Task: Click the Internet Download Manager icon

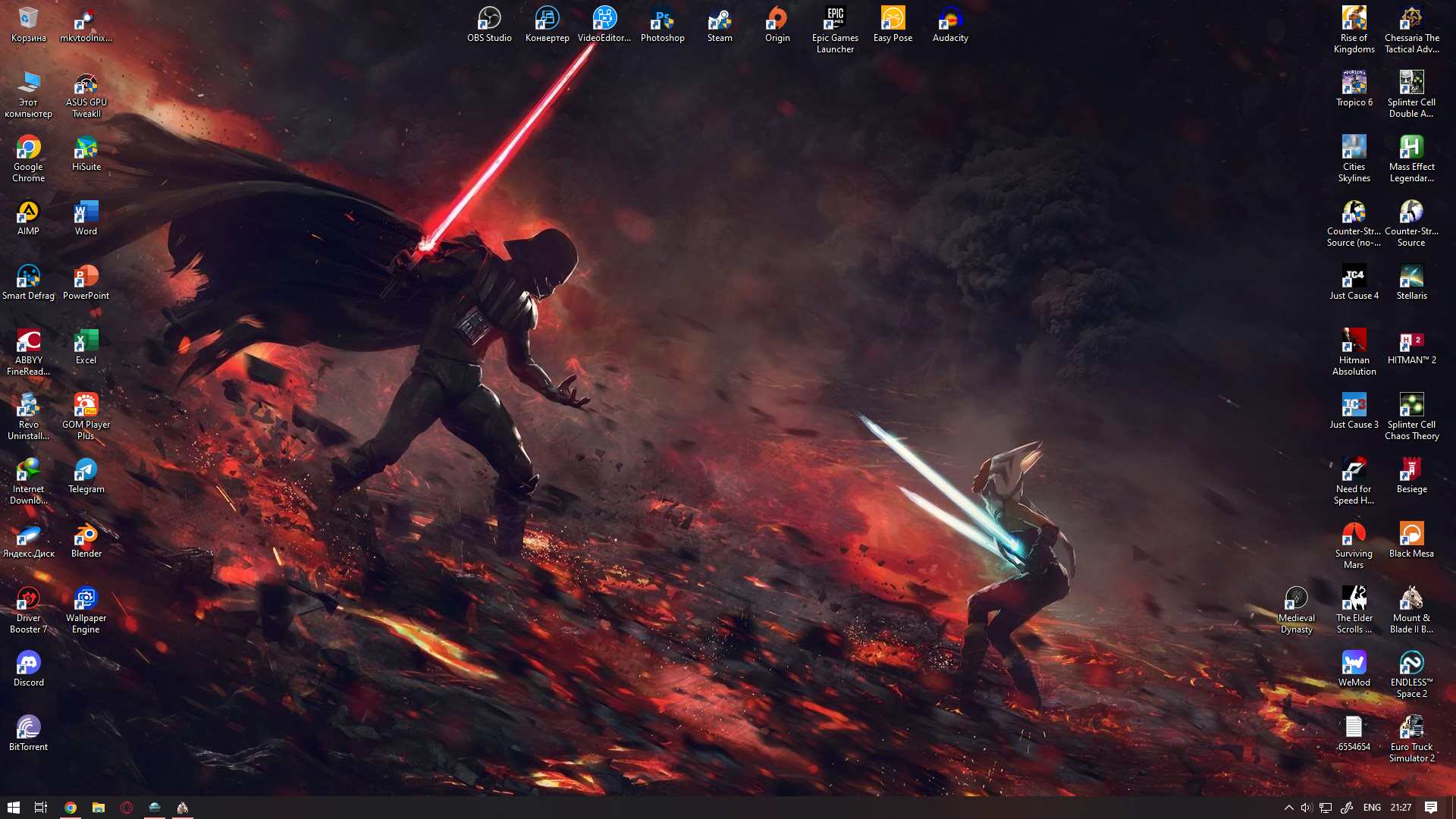Action: click(28, 481)
